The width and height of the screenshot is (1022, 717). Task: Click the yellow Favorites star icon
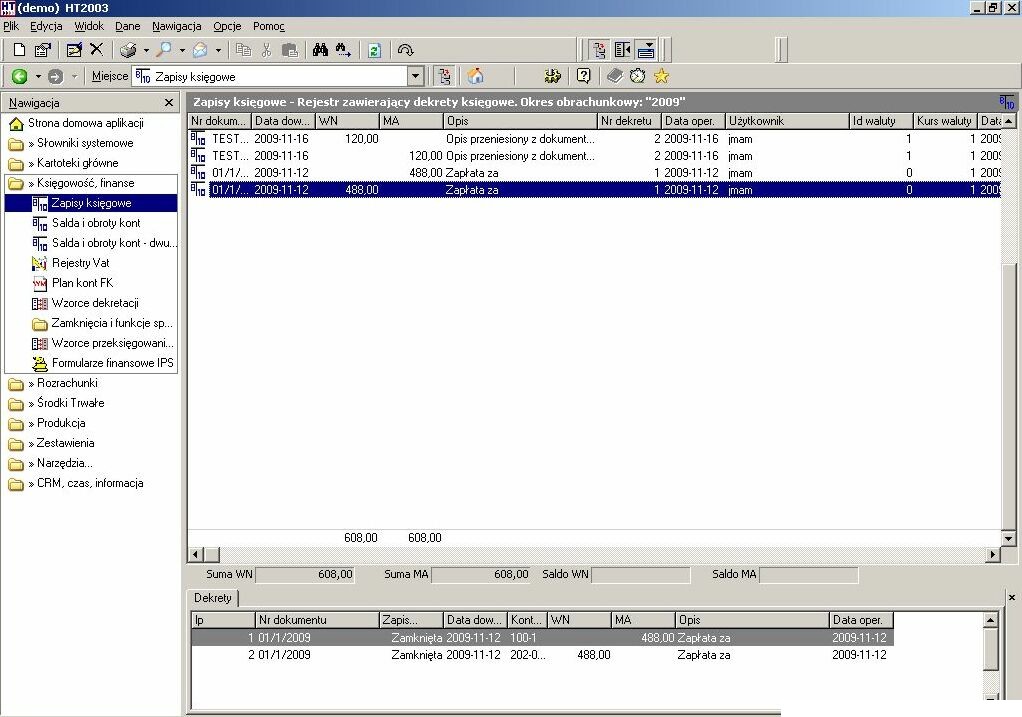(661, 76)
